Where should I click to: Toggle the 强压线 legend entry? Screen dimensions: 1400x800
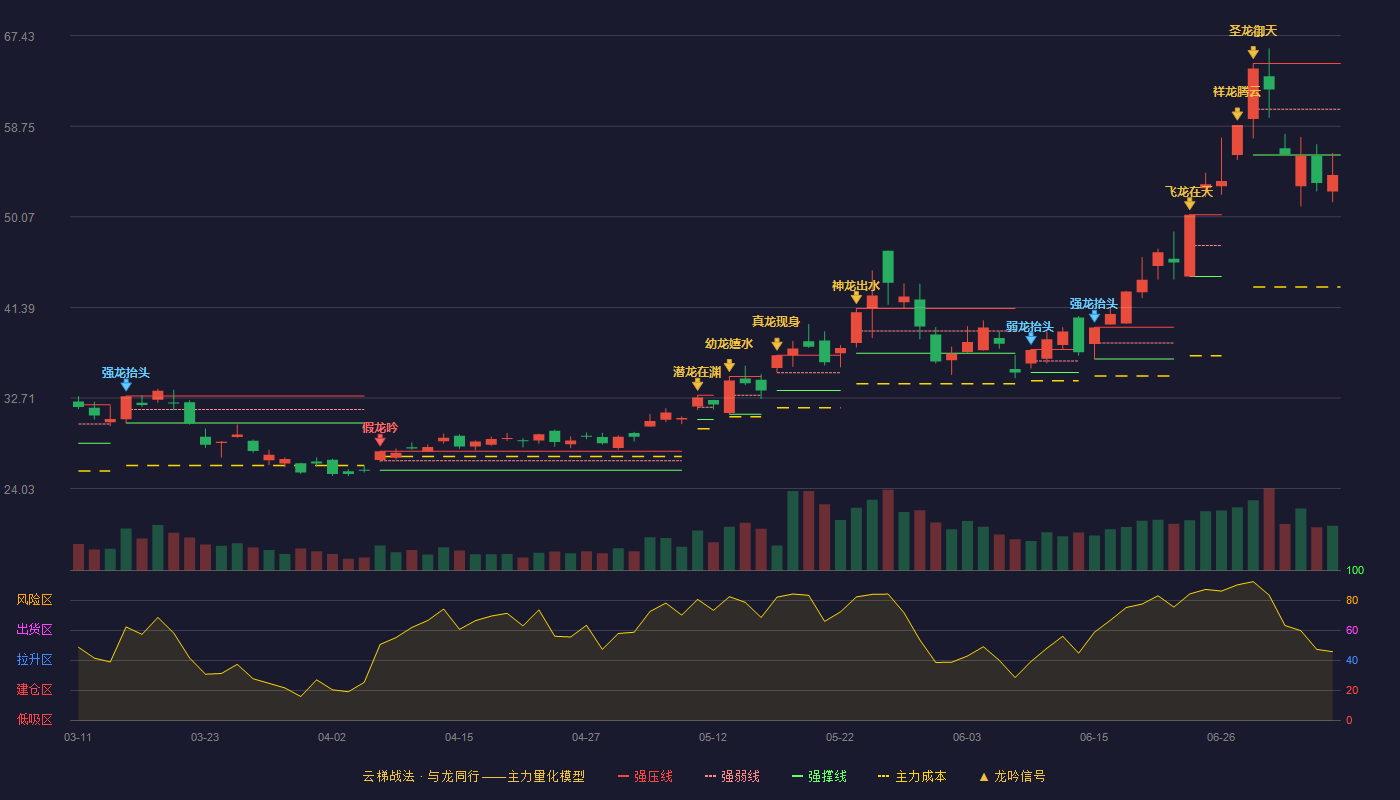645,776
